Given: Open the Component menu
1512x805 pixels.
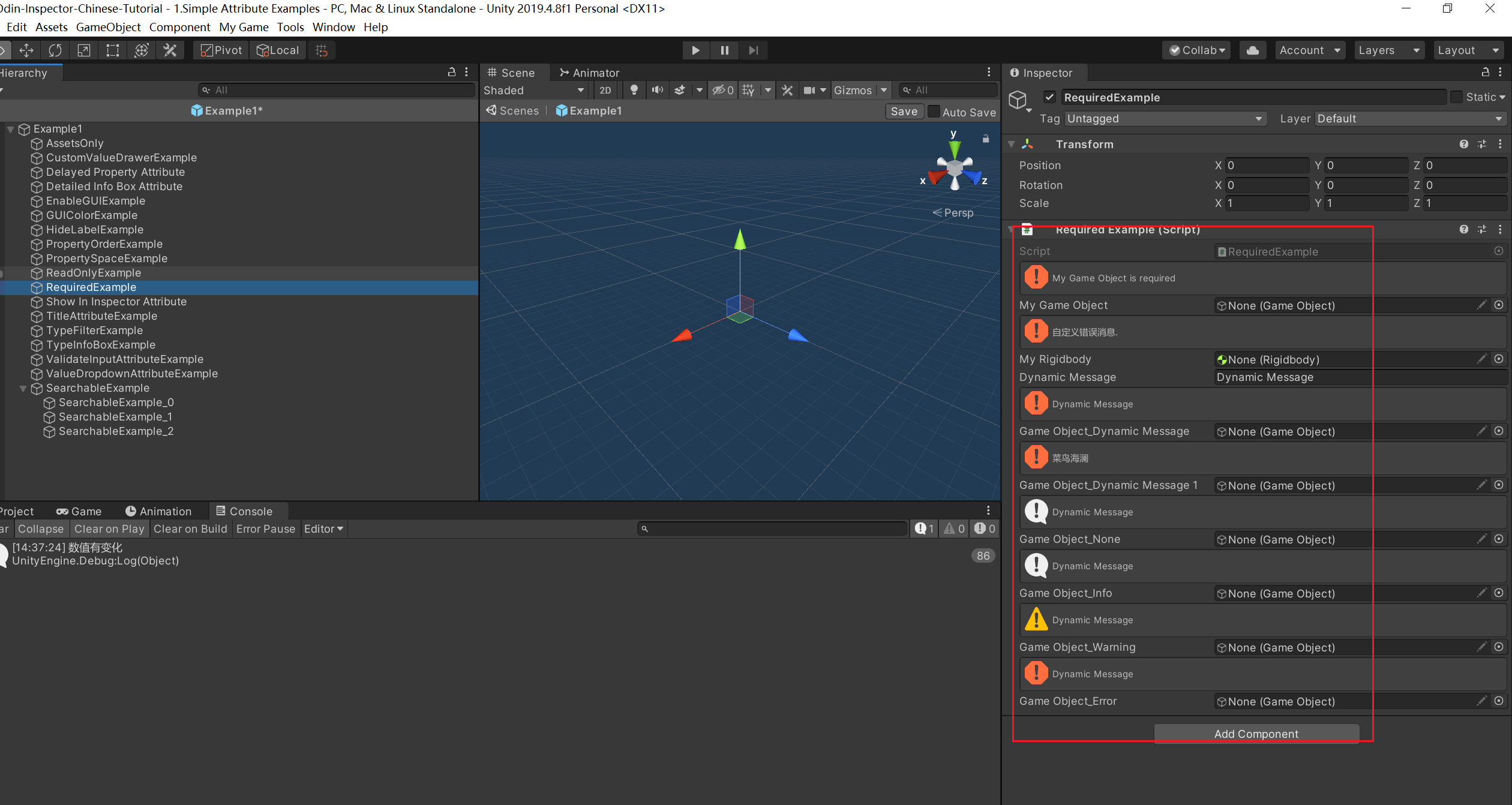Looking at the screenshot, I should pyautogui.click(x=179, y=27).
